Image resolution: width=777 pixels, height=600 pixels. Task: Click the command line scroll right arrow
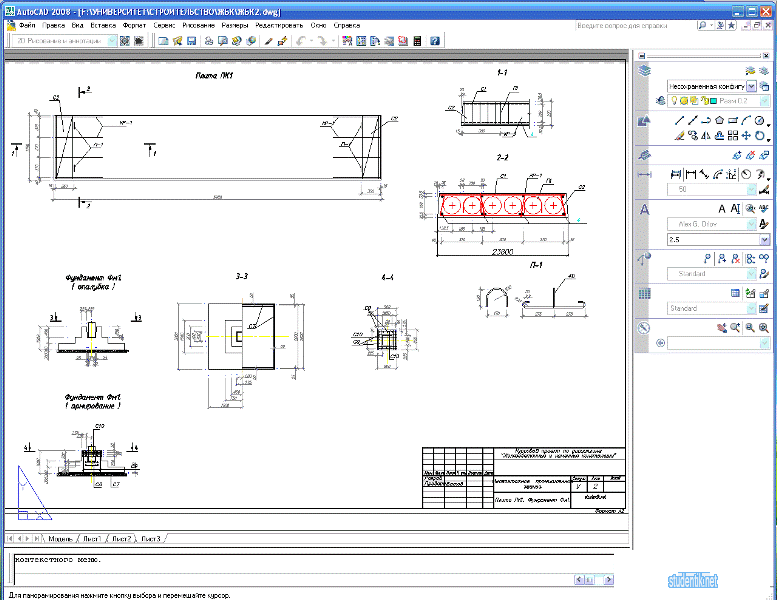pyautogui.click(x=609, y=579)
